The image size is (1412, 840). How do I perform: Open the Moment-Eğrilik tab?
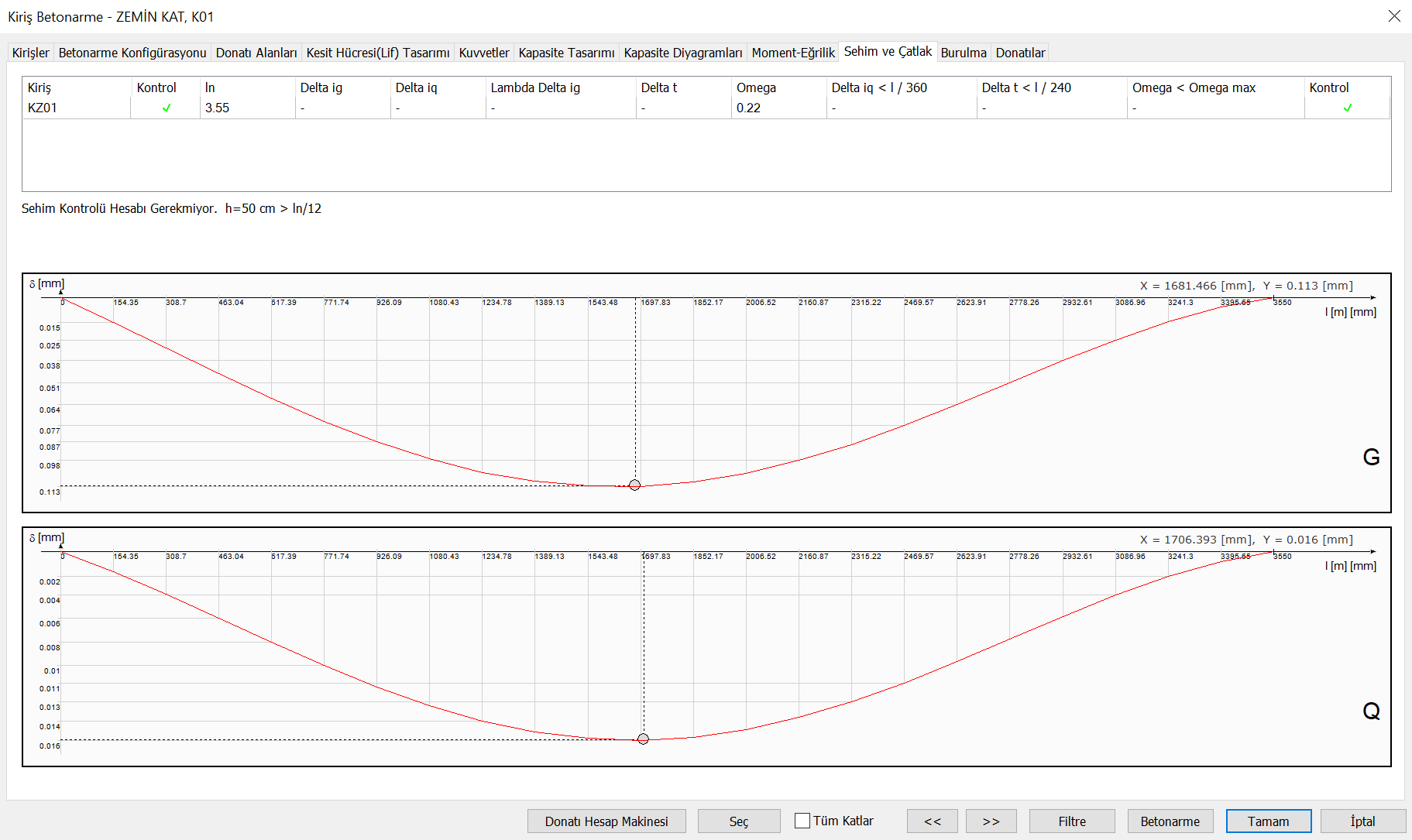tap(793, 53)
